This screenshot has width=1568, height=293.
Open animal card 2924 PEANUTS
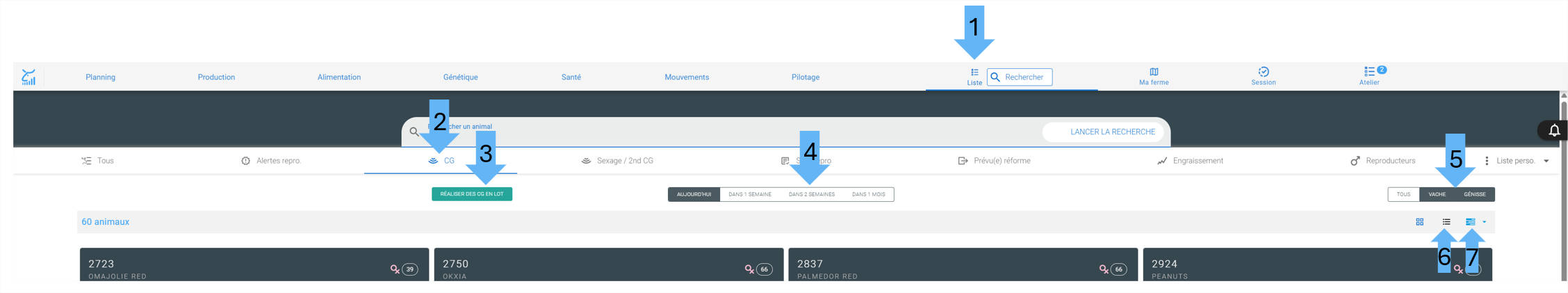tap(1317, 264)
